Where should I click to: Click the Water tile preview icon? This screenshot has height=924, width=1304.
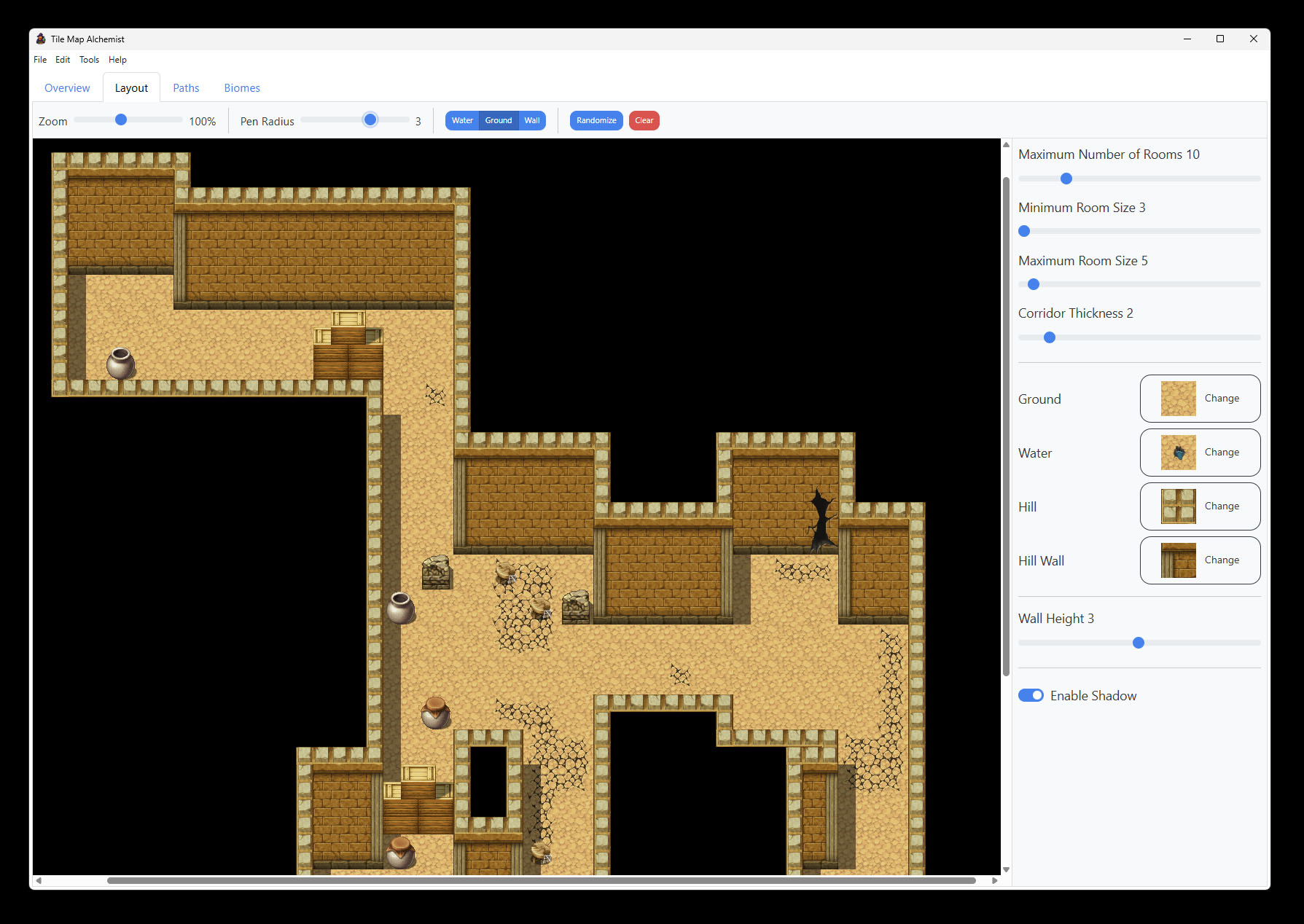pos(1178,453)
